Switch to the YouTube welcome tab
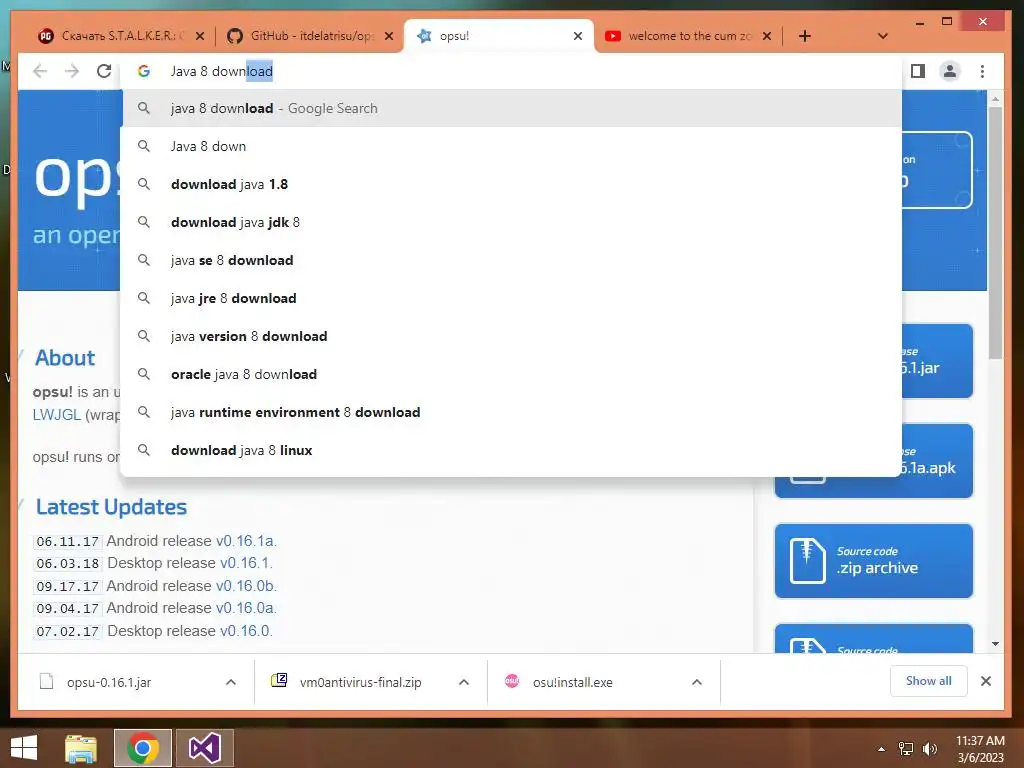 [688, 36]
